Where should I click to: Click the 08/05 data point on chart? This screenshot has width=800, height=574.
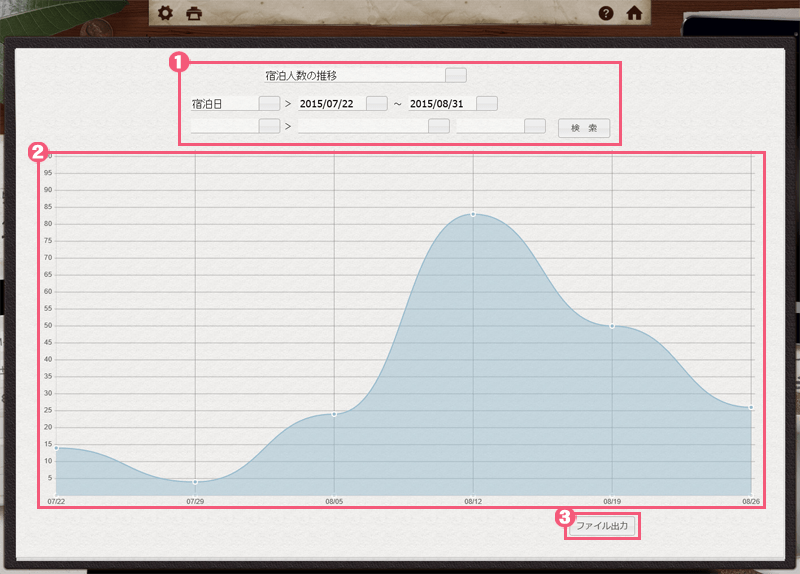click(334, 414)
